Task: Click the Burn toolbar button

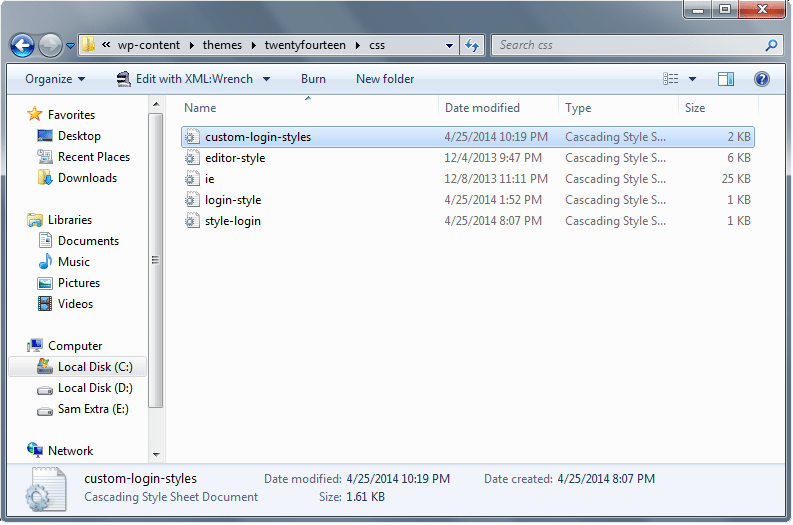Action: (313, 79)
